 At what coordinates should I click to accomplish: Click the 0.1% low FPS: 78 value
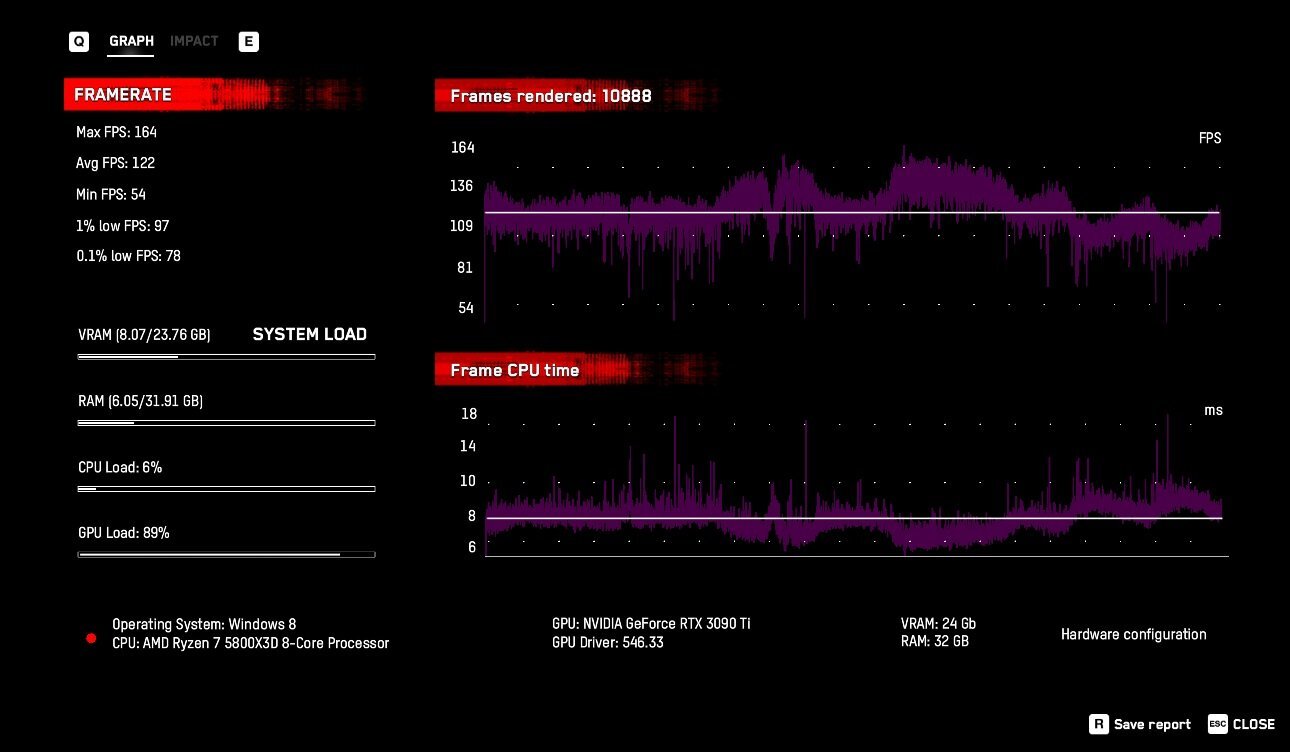pos(128,256)
